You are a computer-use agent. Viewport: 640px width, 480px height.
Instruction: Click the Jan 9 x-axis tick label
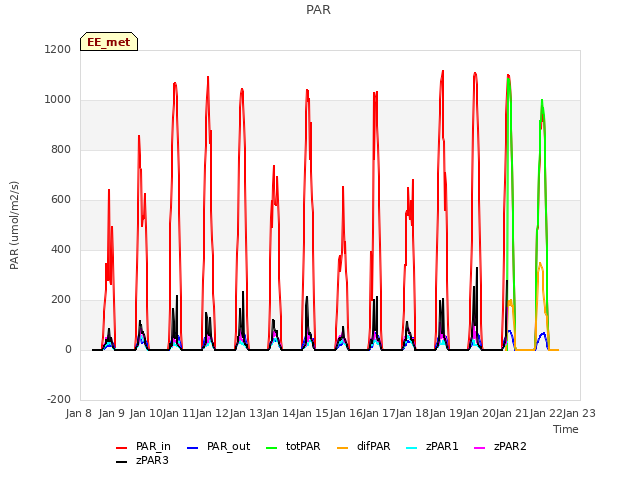coord(112,413)
